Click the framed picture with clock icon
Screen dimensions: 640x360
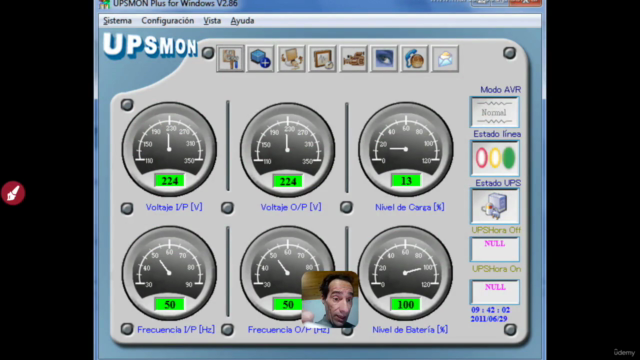322,59
